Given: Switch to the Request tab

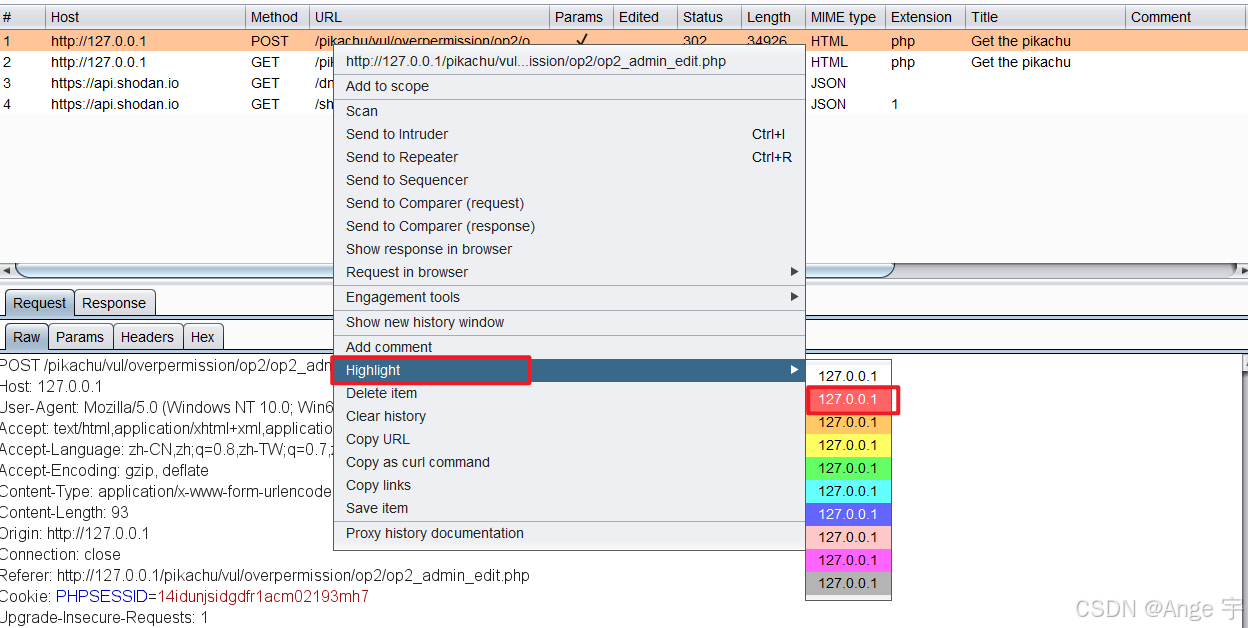Looking at the screenshot, I should coord(40,303).
